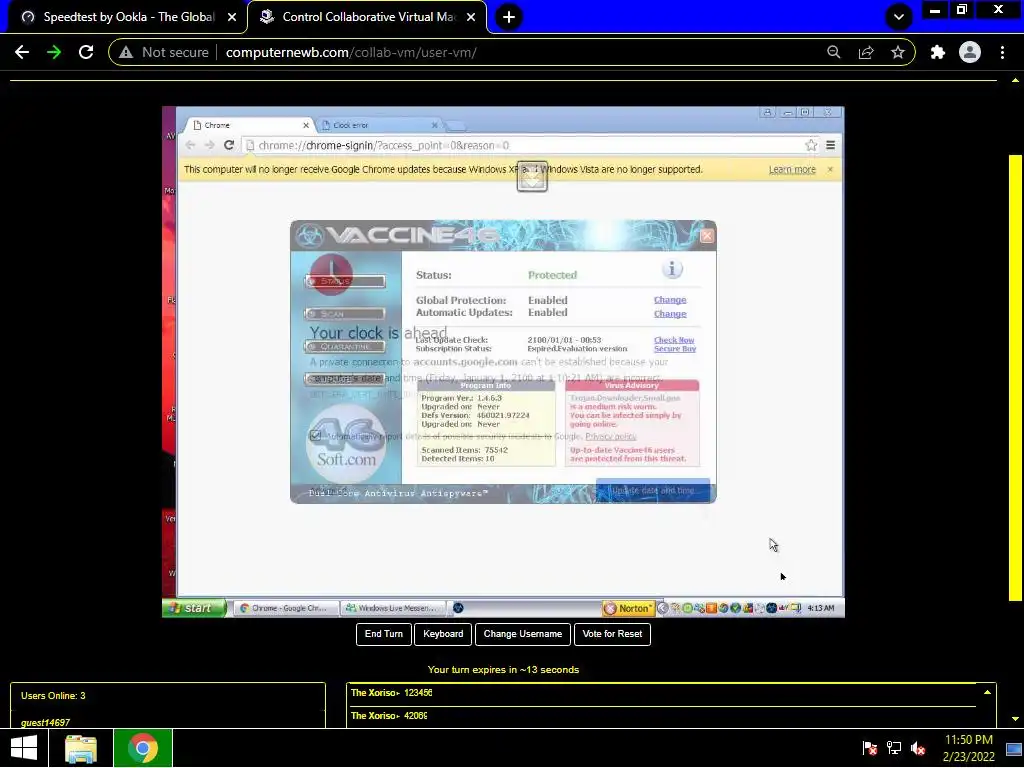Reload the VM's chrome-signin page

[x=229, y=145]
